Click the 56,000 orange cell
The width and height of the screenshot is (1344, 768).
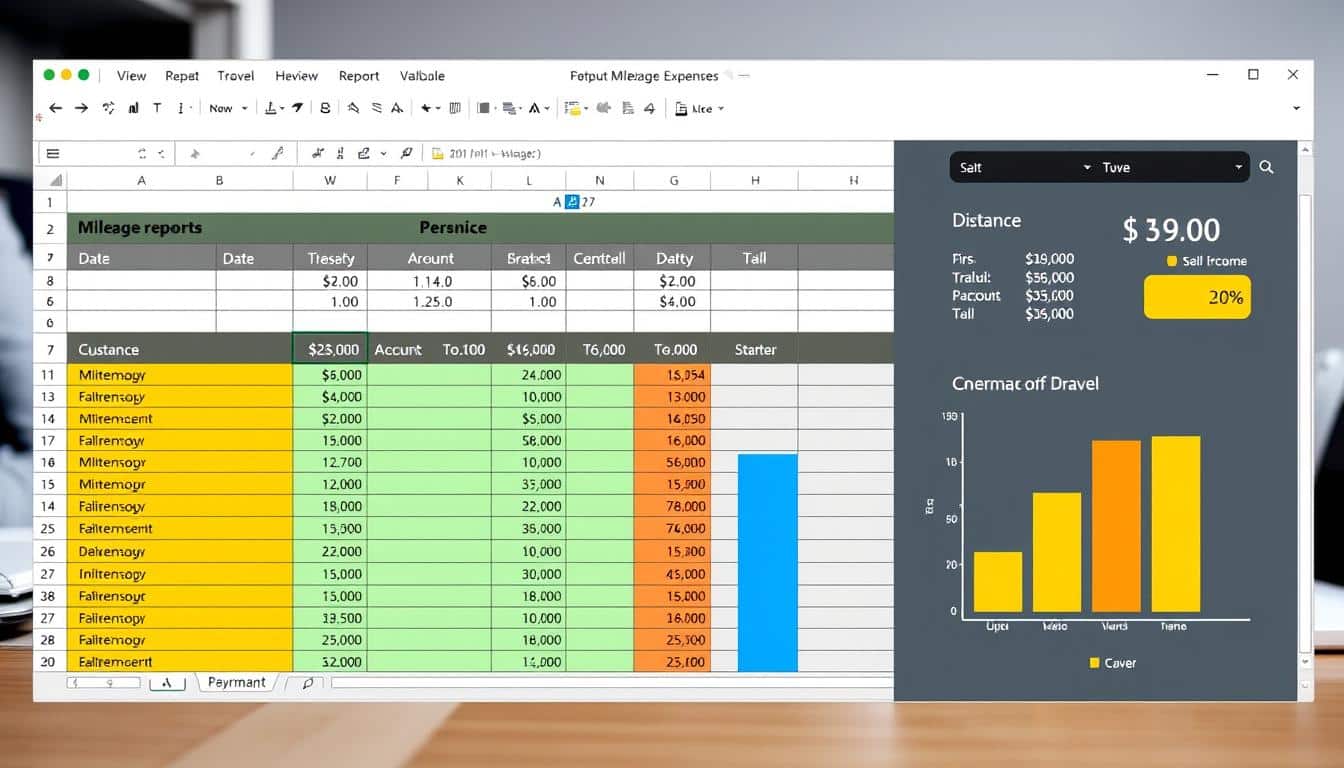coord(672,462)
